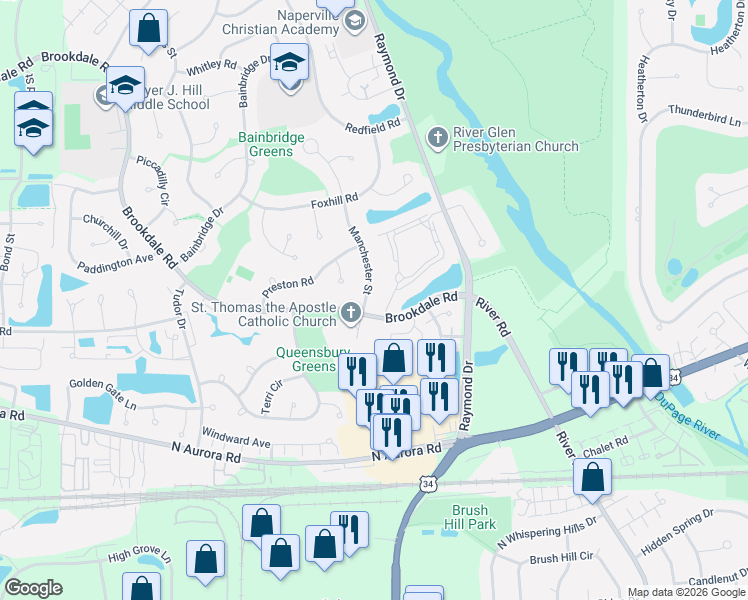Open St. Thomas the Apostle Catholic Church pin
Image resolution: width=748 pixels, height=600 pixels.
[x=351, y=314]
